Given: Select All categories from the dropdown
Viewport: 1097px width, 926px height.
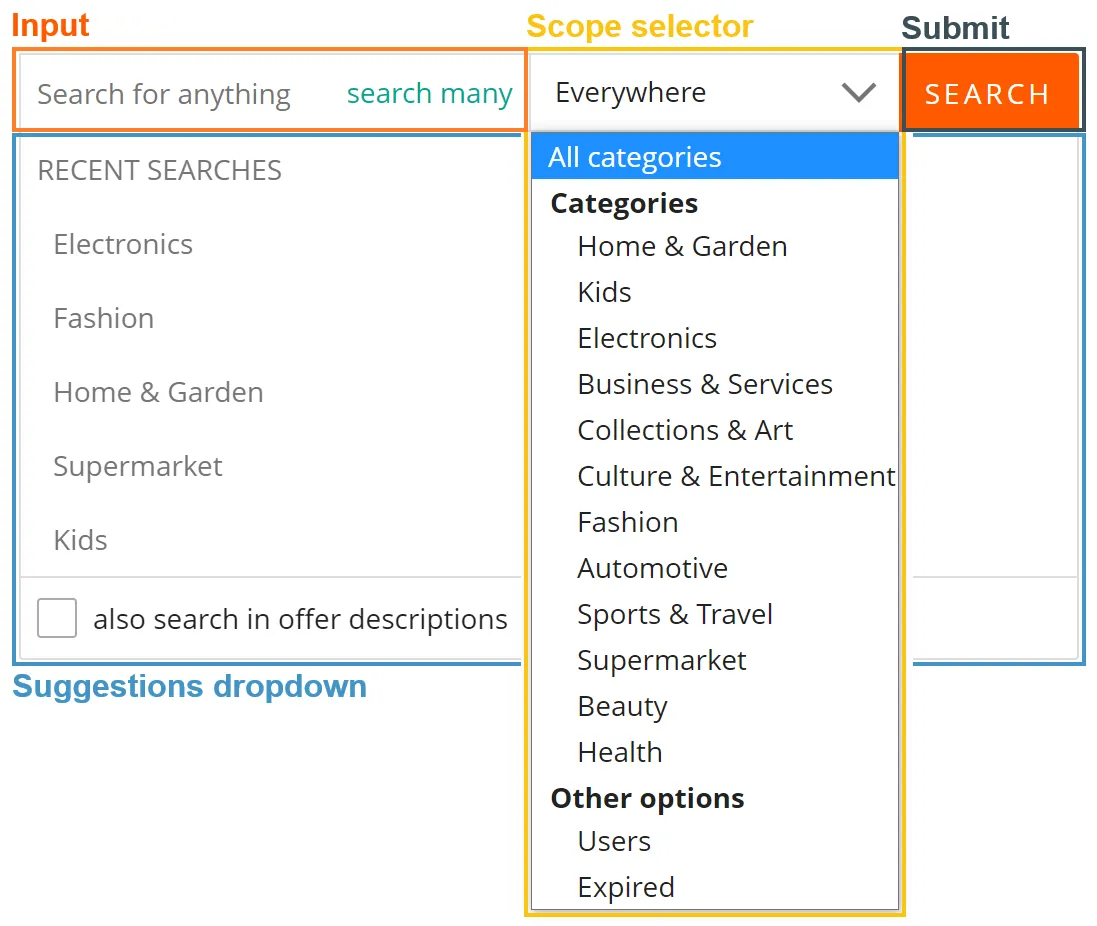Looking at the screenshot, I should (634, 156).
